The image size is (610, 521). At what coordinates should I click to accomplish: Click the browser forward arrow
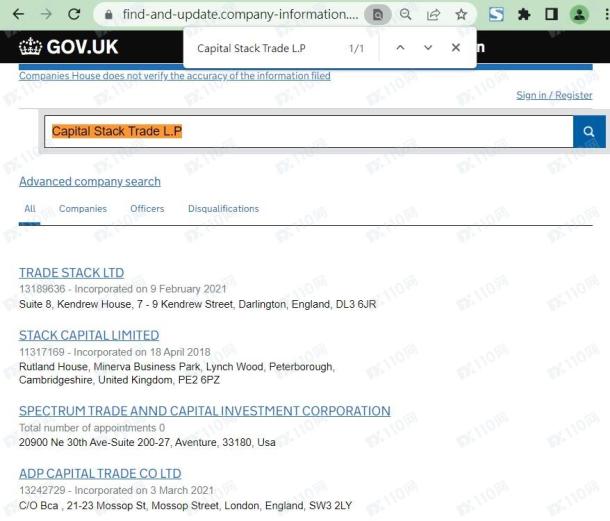(46, 14)
